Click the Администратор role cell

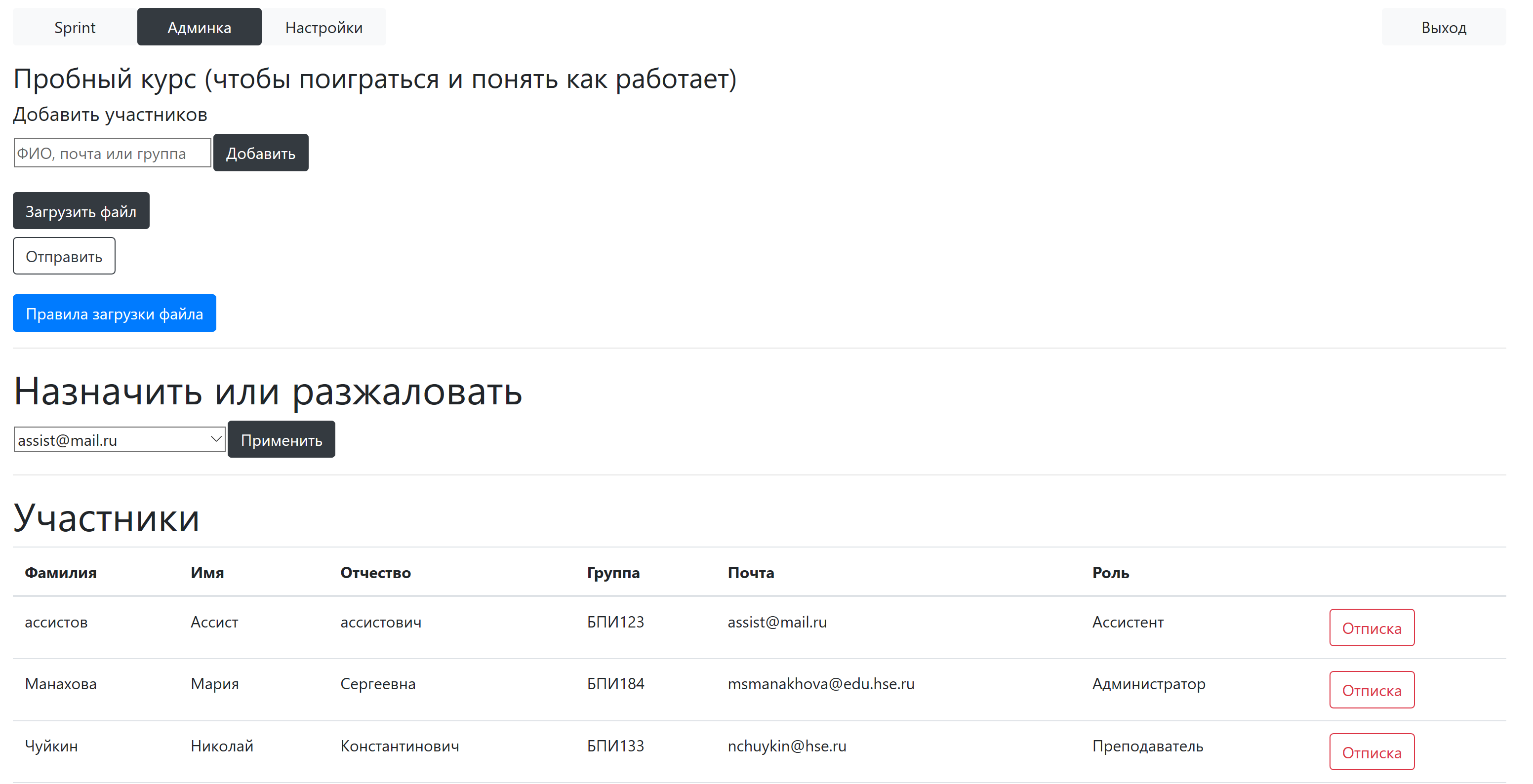coord(1149,684)
